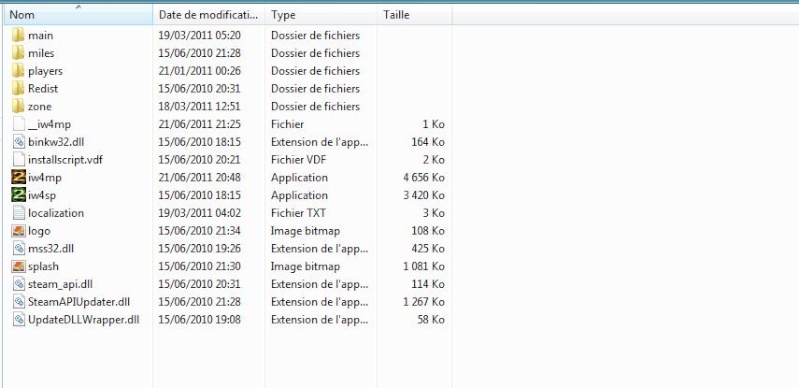Select the file name main
Viewport: 799px width, 388px height.
(x=41, y=36)
